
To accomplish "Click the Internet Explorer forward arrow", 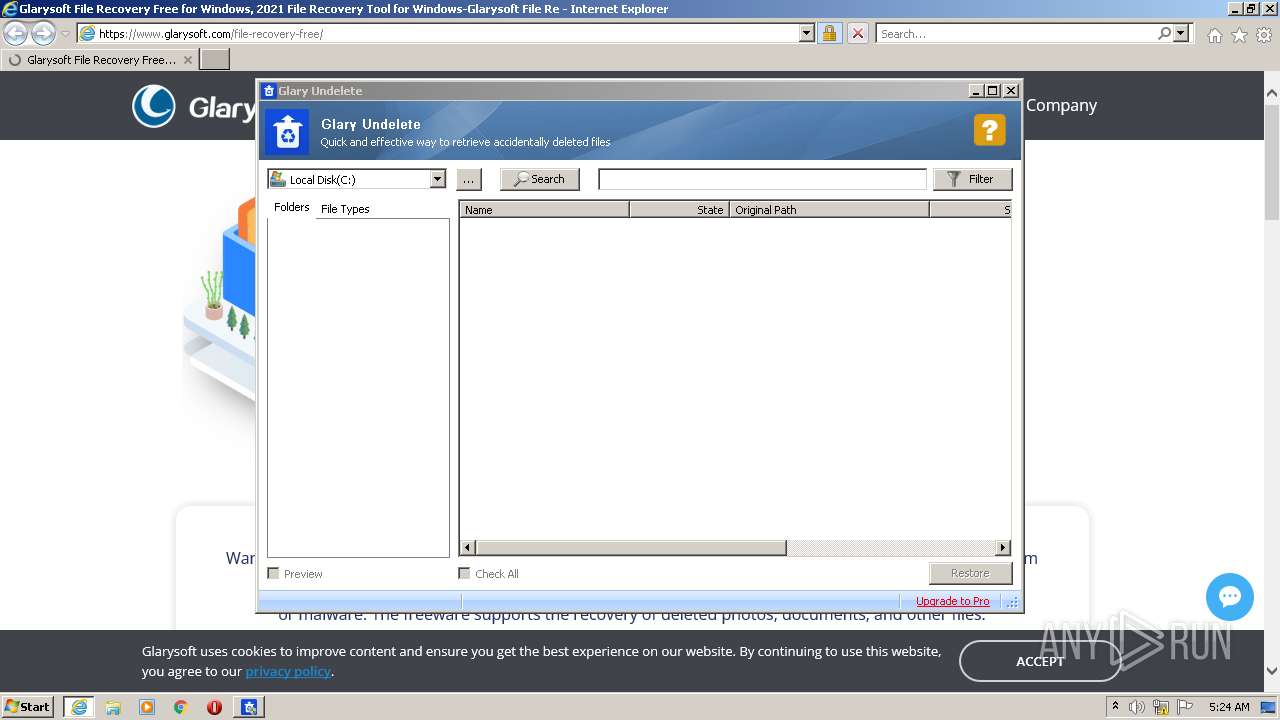I will click(x=43, y=33).
